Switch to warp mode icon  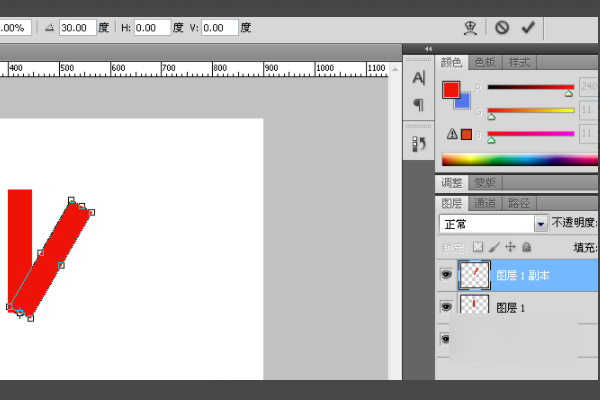point(469,28)
